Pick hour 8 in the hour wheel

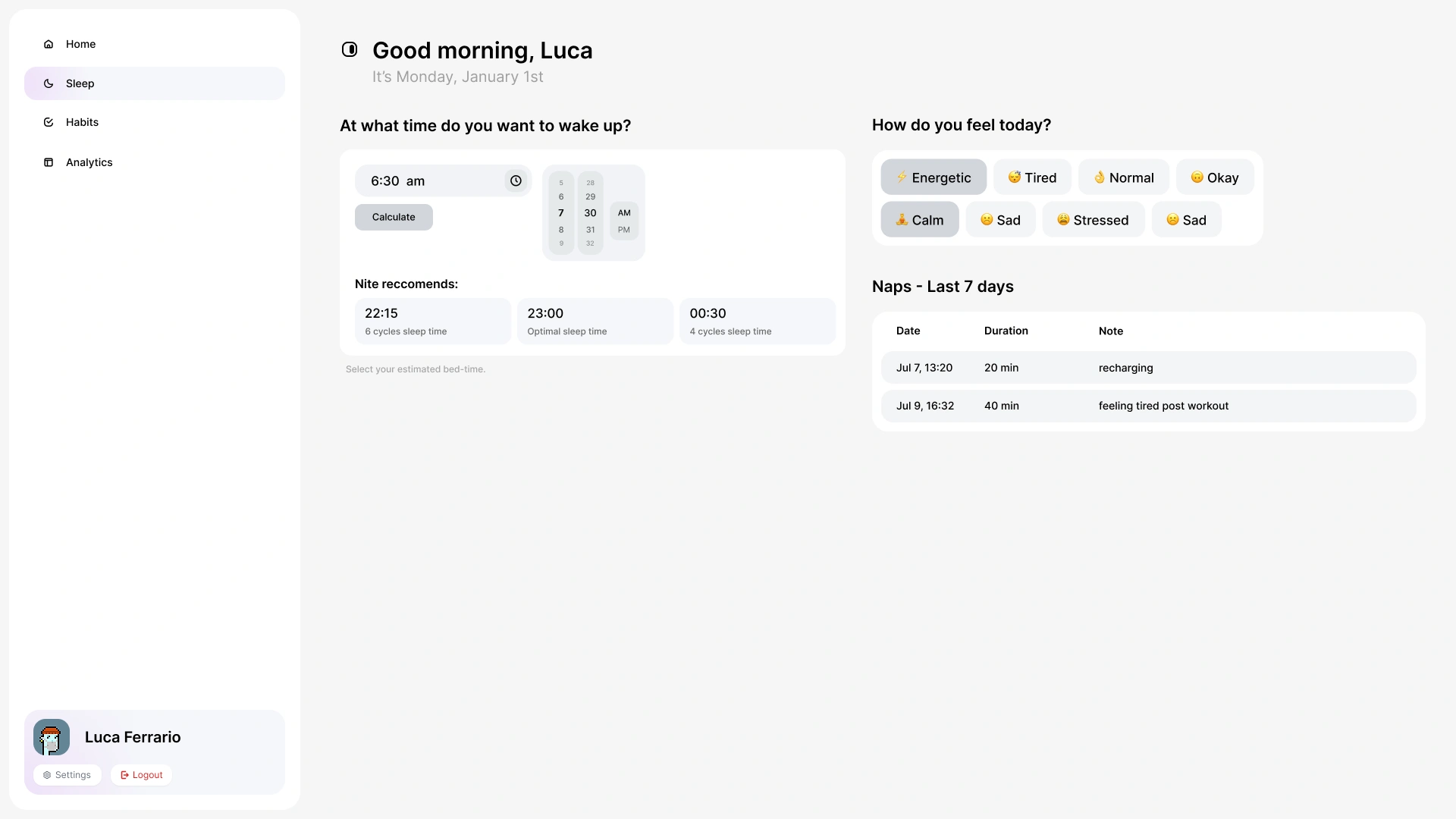pyautogui.click(x=561, y=230)
